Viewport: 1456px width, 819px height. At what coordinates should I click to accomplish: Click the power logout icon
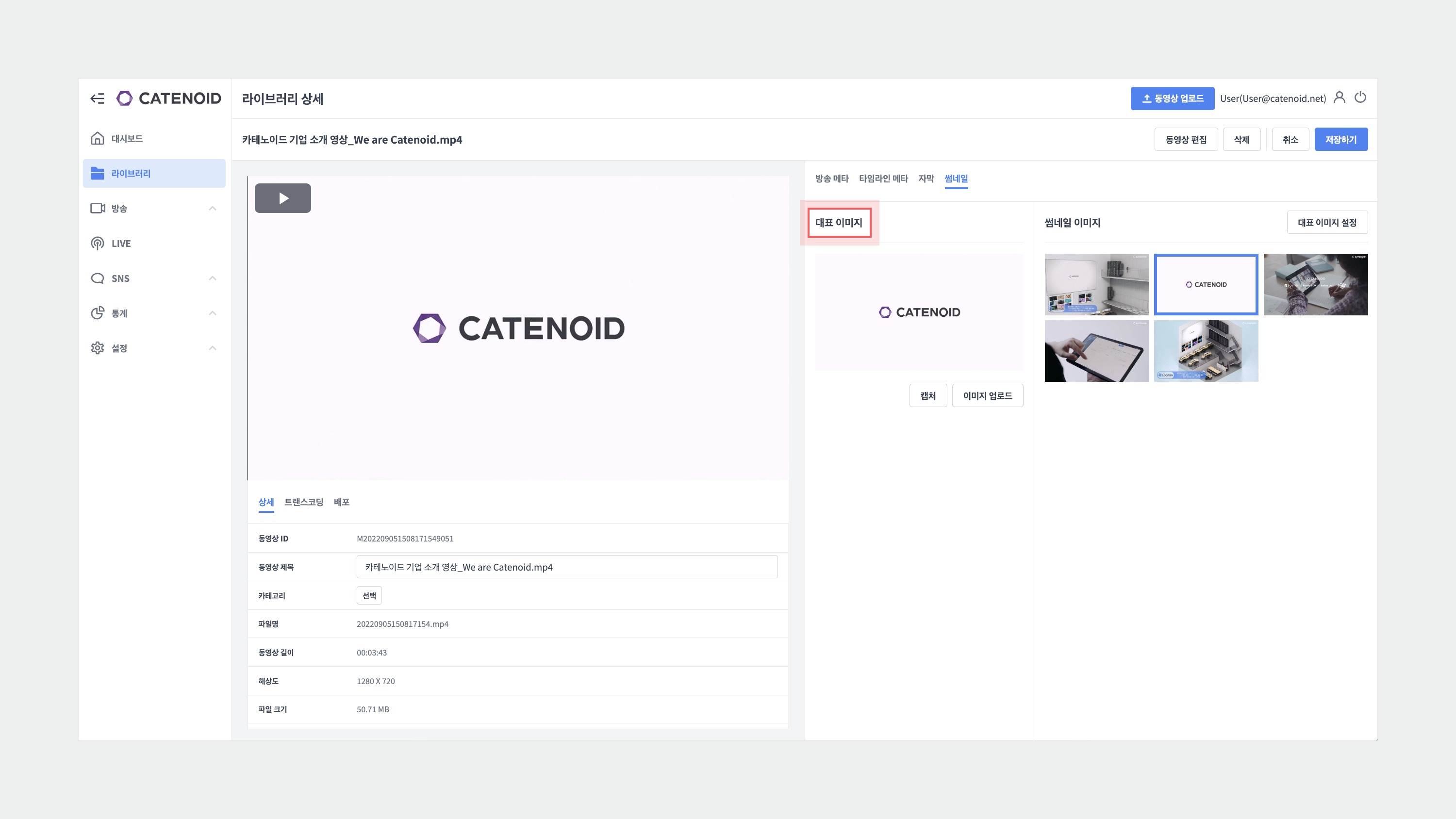click(x=1360, y=98)
